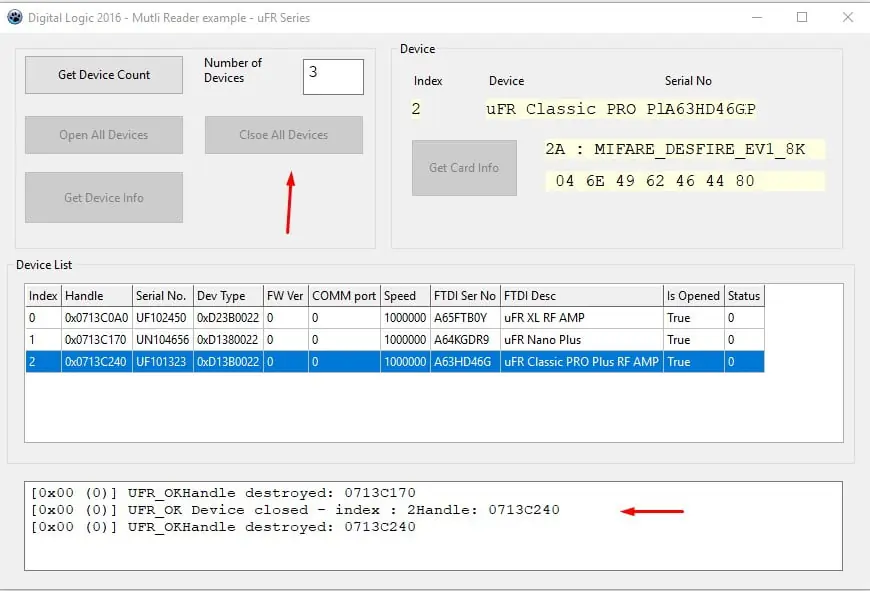Click the FTDI Ser No column header
The height and width of the screenshot is (591, 870).
tap(465, 296)
